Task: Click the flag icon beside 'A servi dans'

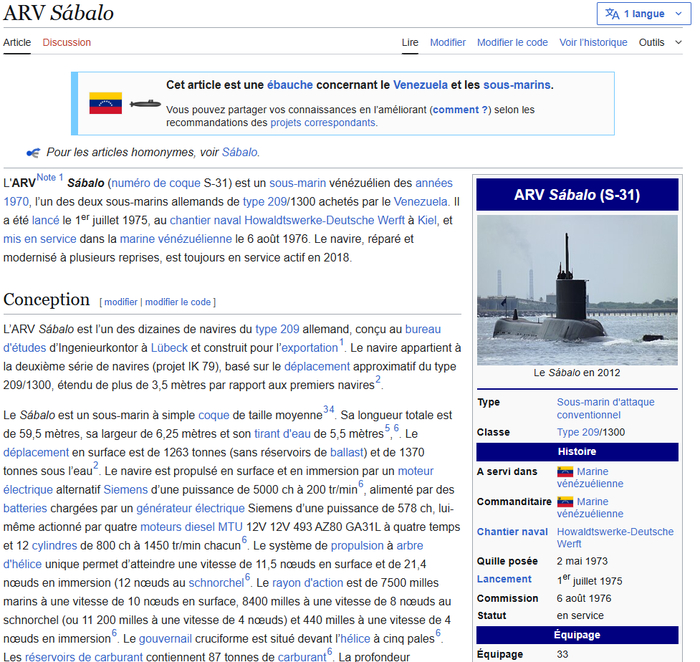Action: tap(565, 471)
